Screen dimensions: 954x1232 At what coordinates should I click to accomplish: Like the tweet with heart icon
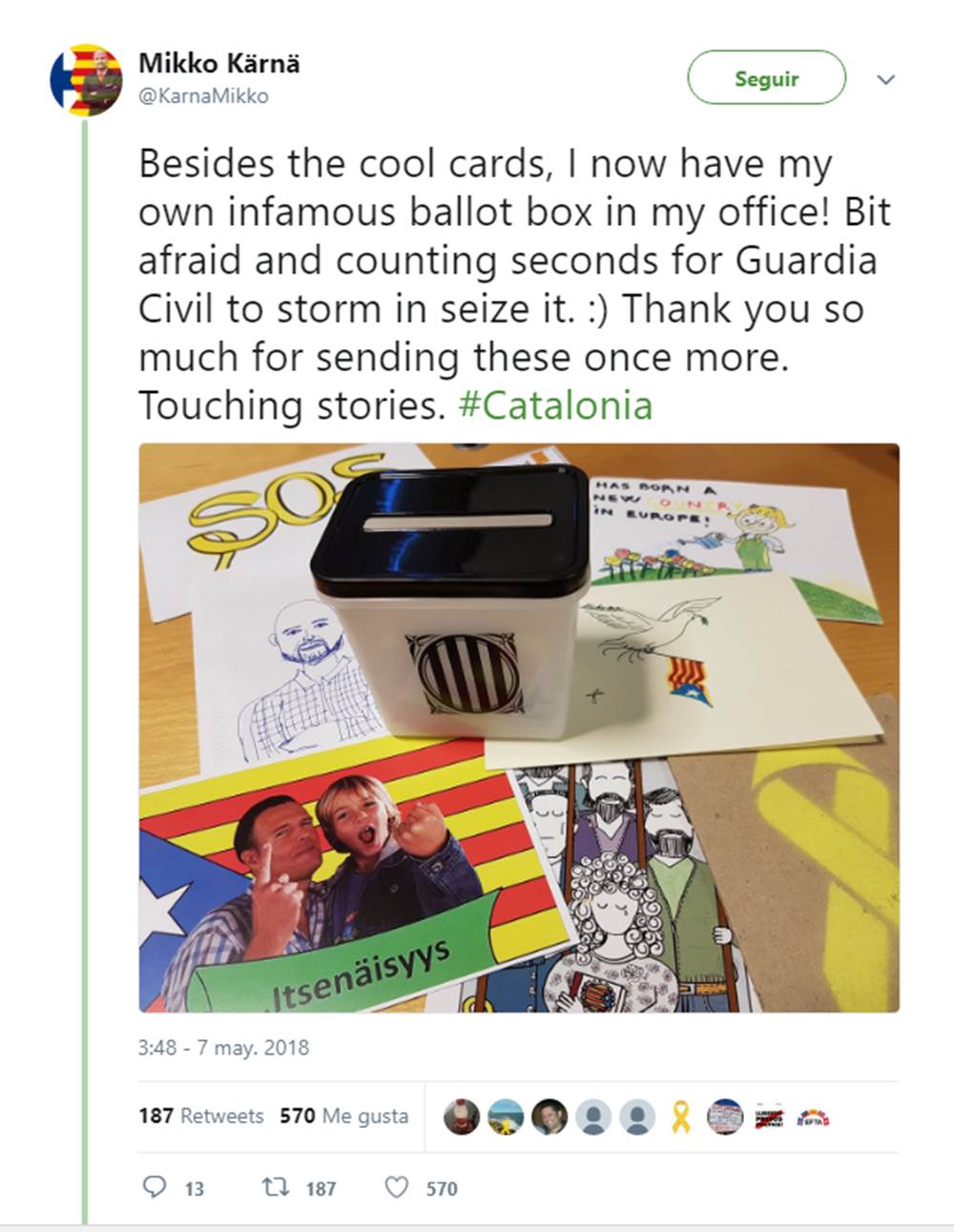click(x=397, y=1187)
